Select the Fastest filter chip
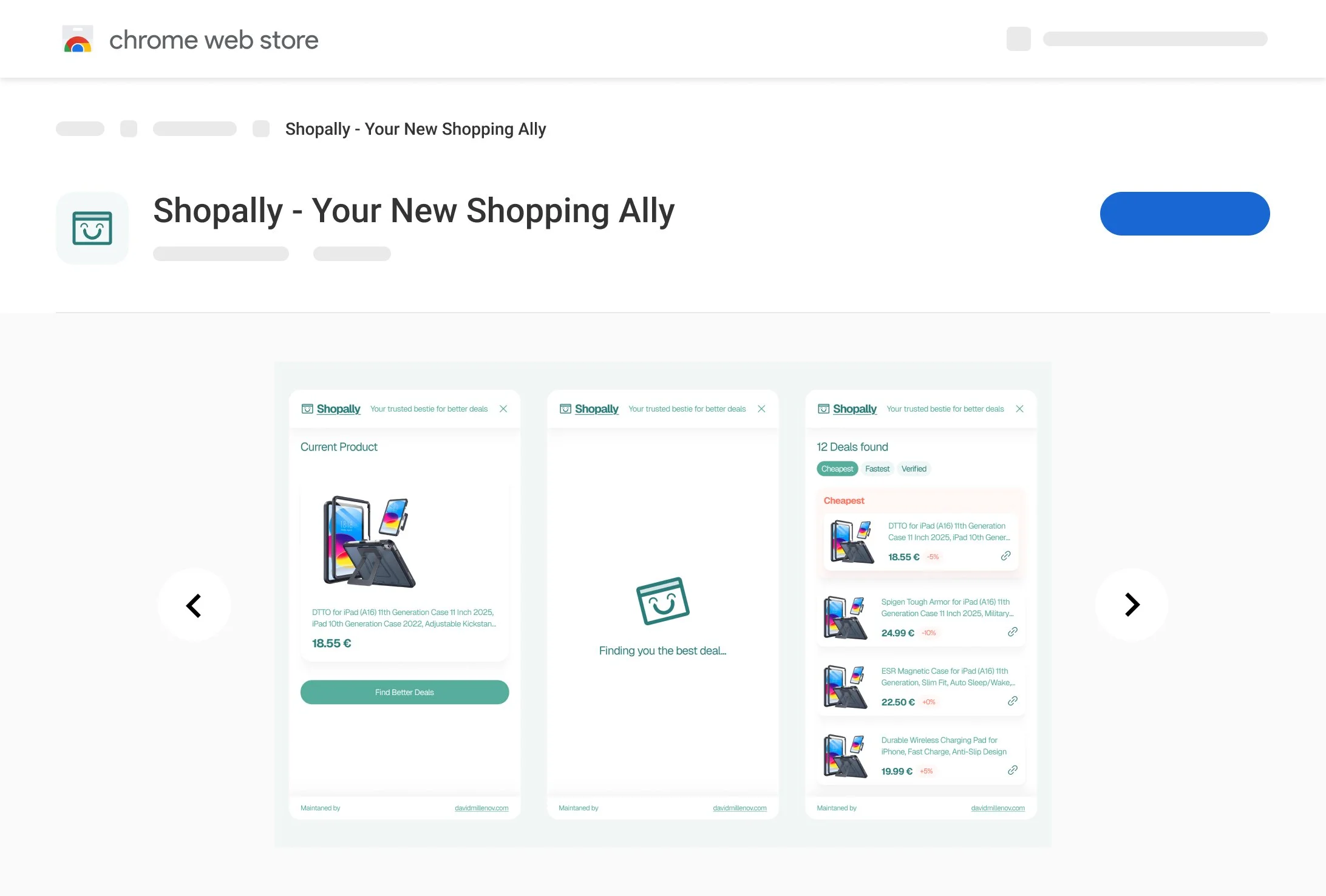 pyautogui.click(x=877, y=469)
